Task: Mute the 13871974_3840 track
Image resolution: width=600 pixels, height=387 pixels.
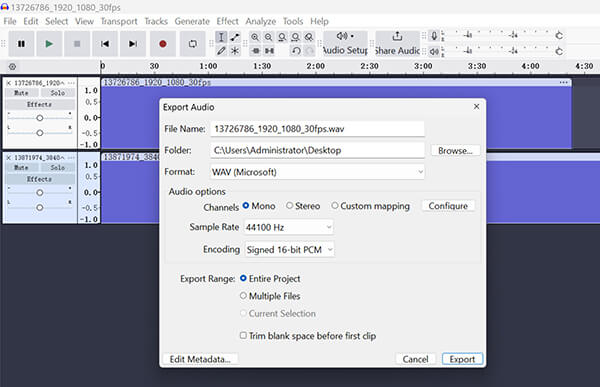Action: (x=21, y=167)
